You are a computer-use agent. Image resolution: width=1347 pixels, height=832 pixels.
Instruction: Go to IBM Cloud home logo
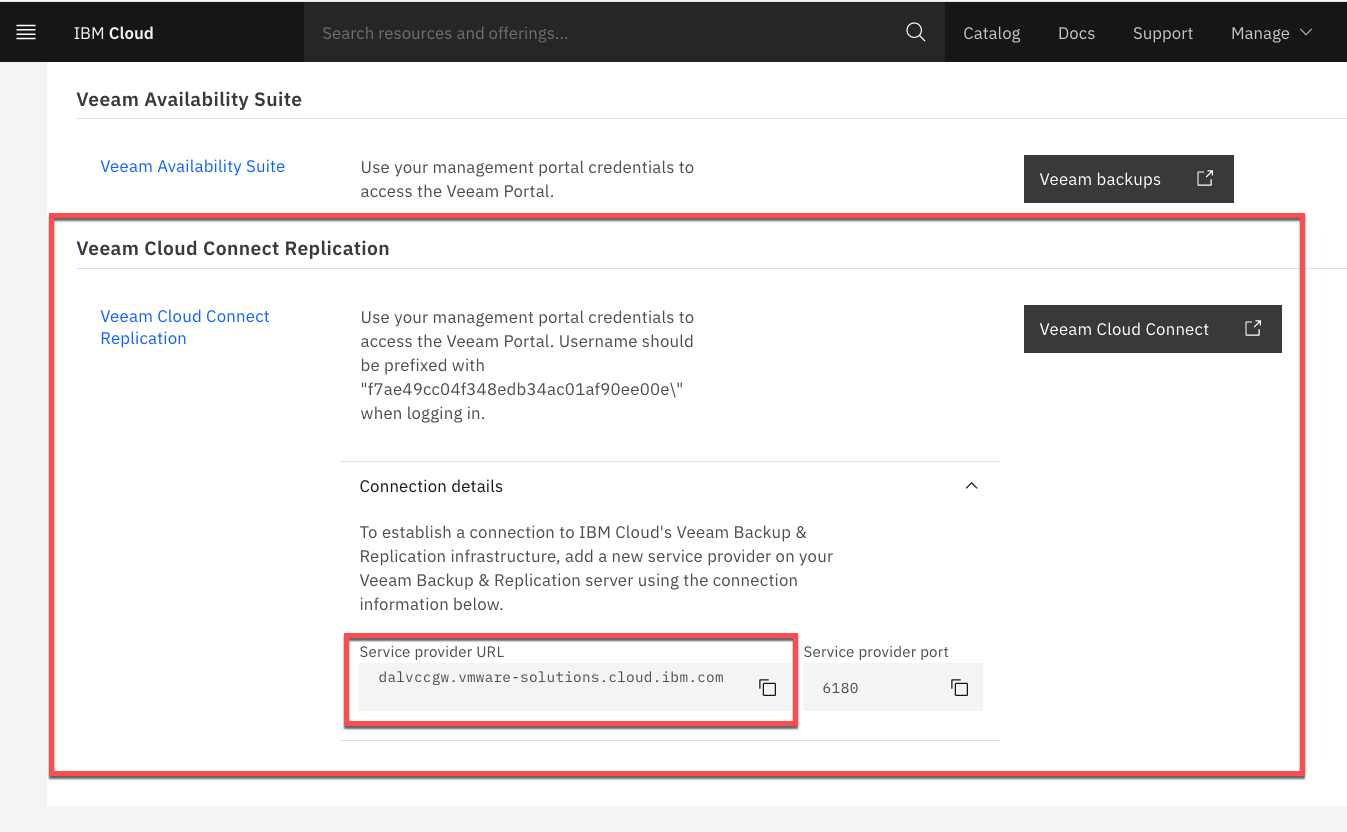point(113,33)
